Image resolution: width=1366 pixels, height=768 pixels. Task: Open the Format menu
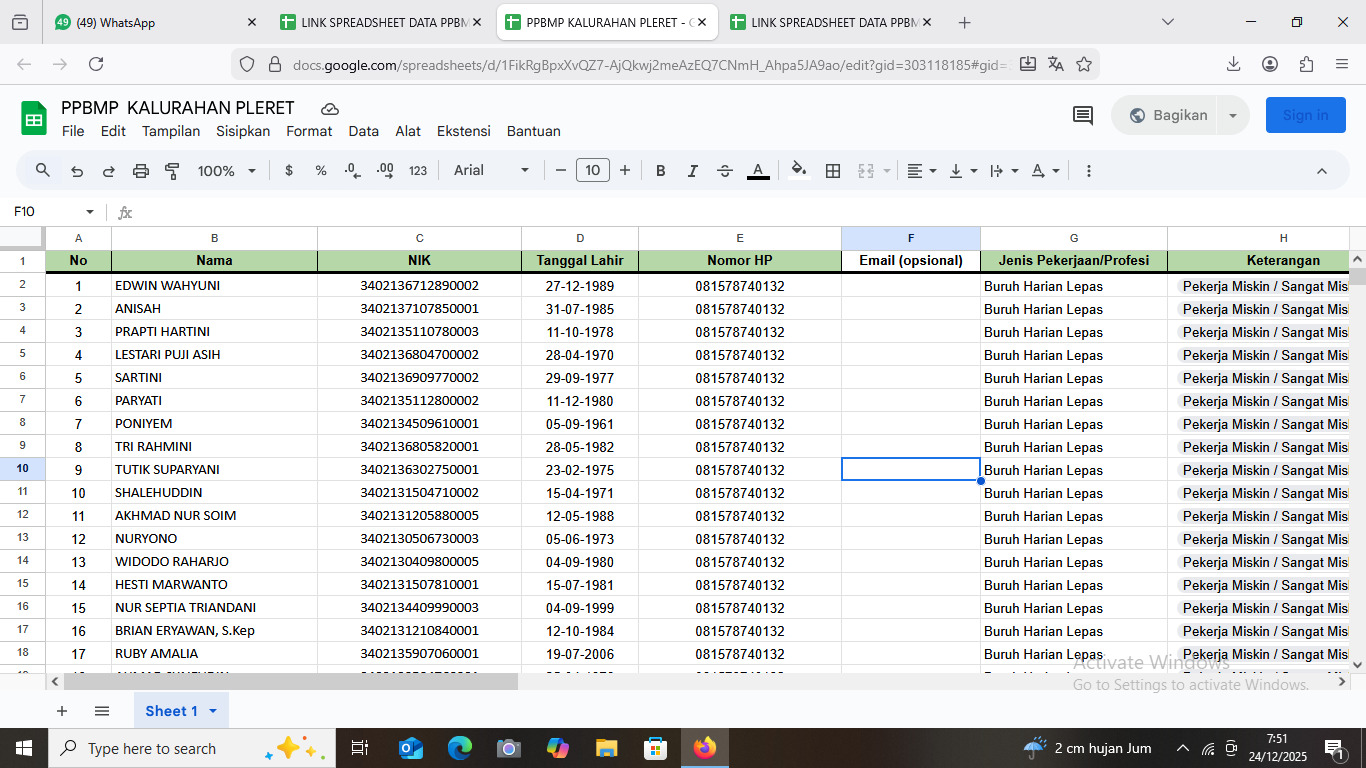click(x=309, y=131)
